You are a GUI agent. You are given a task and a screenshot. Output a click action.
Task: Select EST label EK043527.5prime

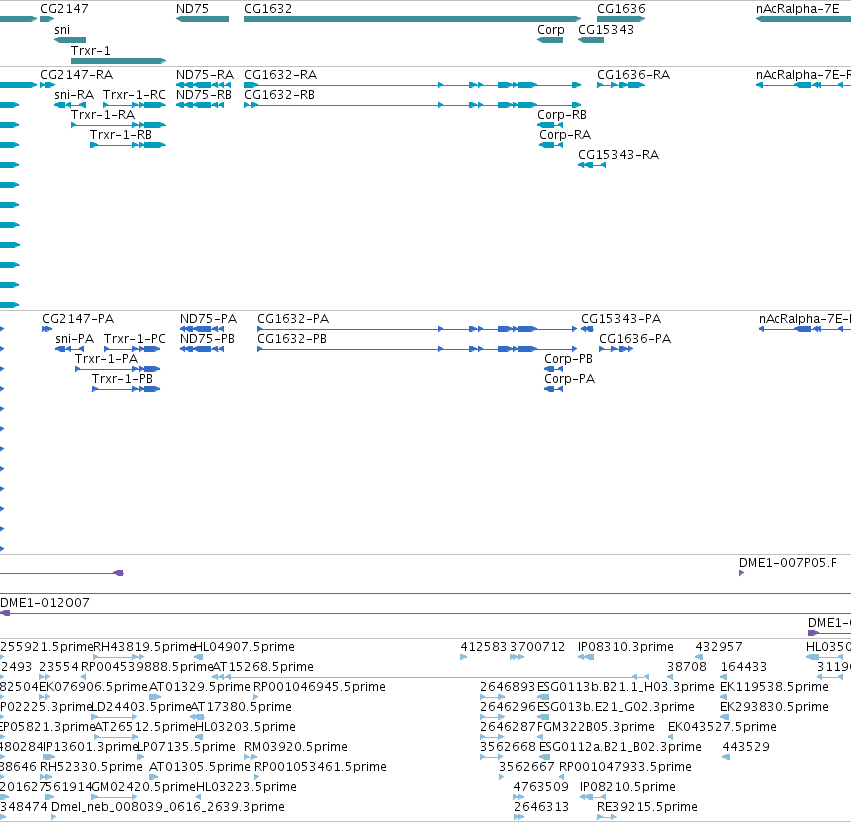point(722,727)
